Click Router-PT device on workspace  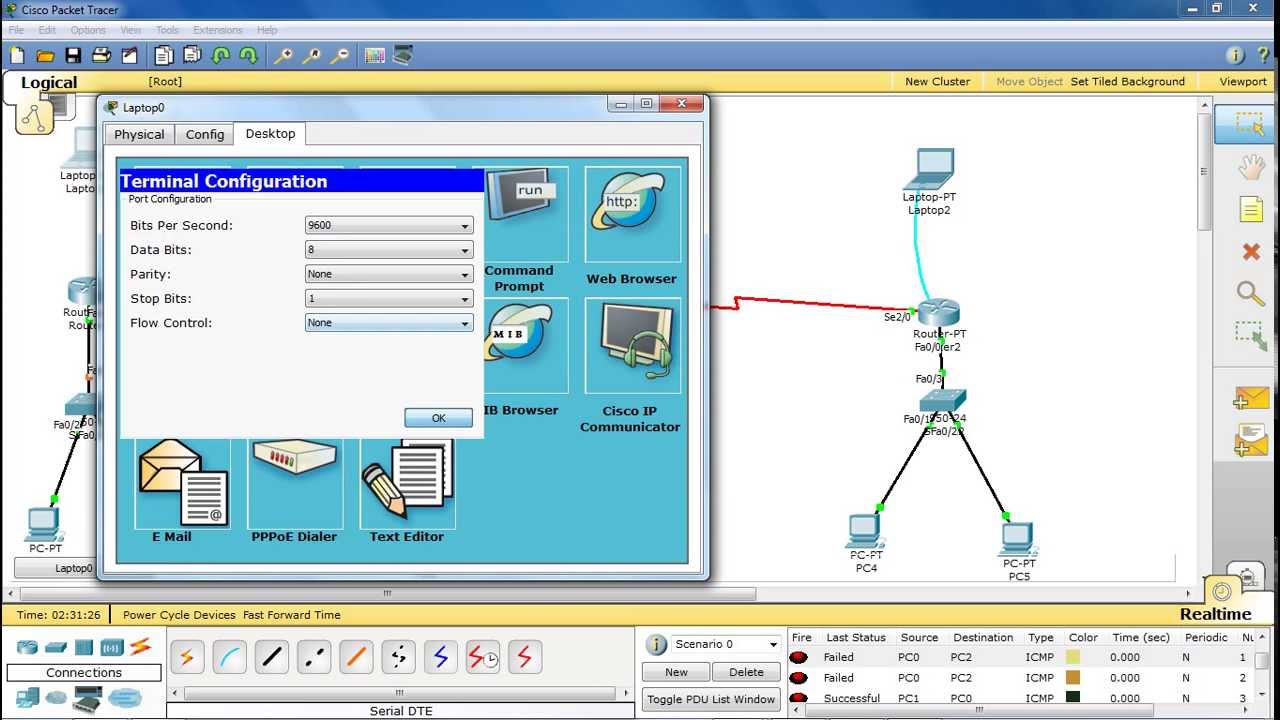[938, 312]
